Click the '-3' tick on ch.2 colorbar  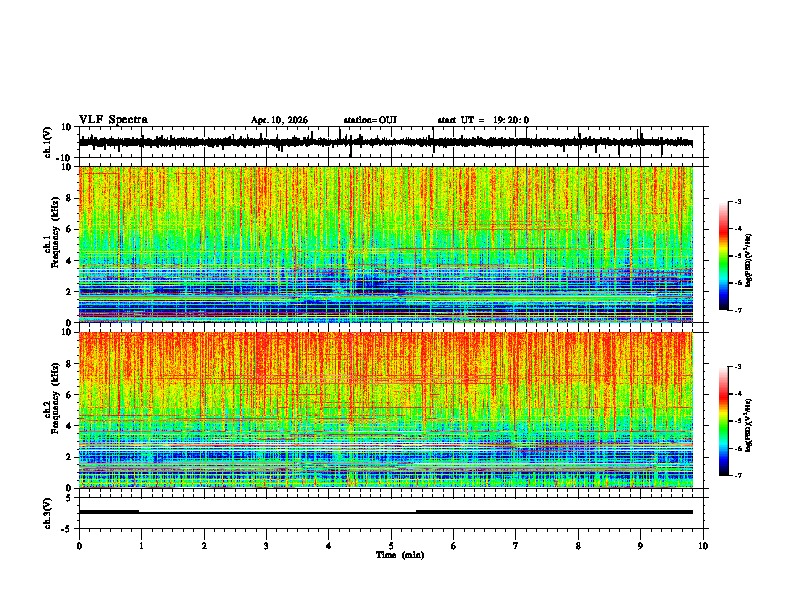point(738,367)
